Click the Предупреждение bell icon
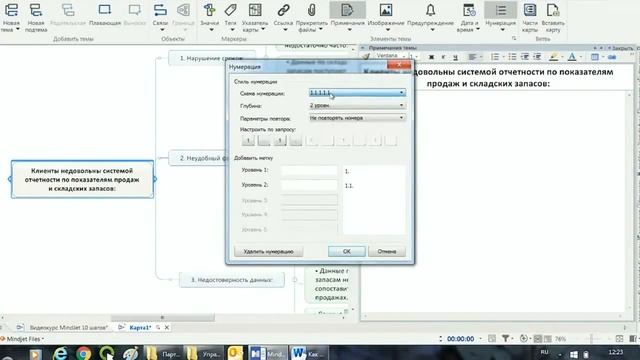This screenshot has height=360, width=640. tap(430, 10)
